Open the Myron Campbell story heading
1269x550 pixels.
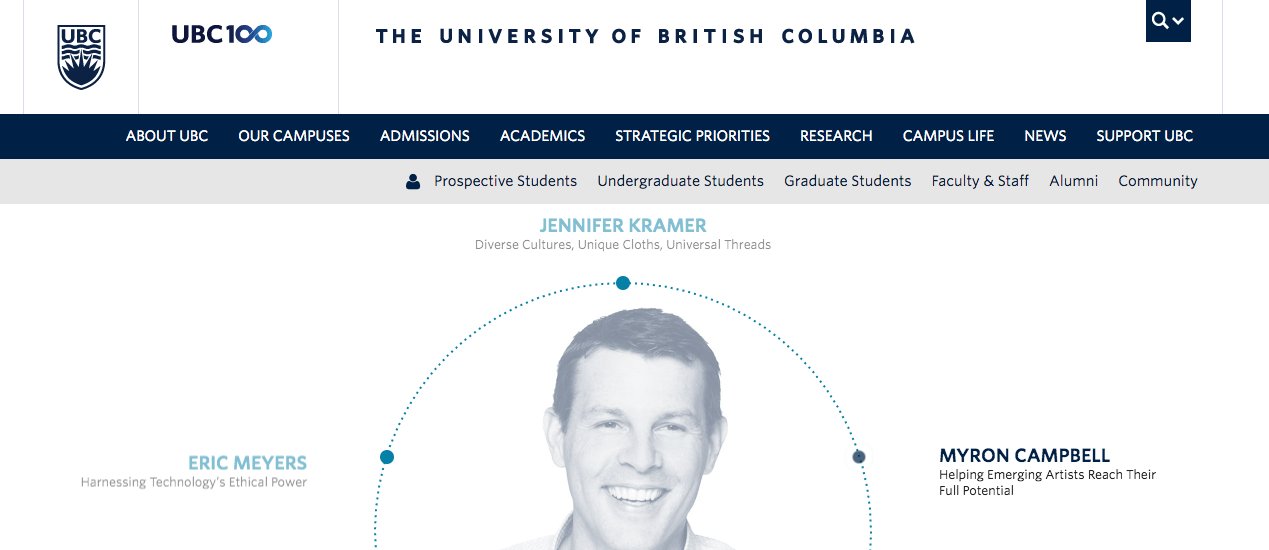pyautogui.click(x=1024, y=456)
